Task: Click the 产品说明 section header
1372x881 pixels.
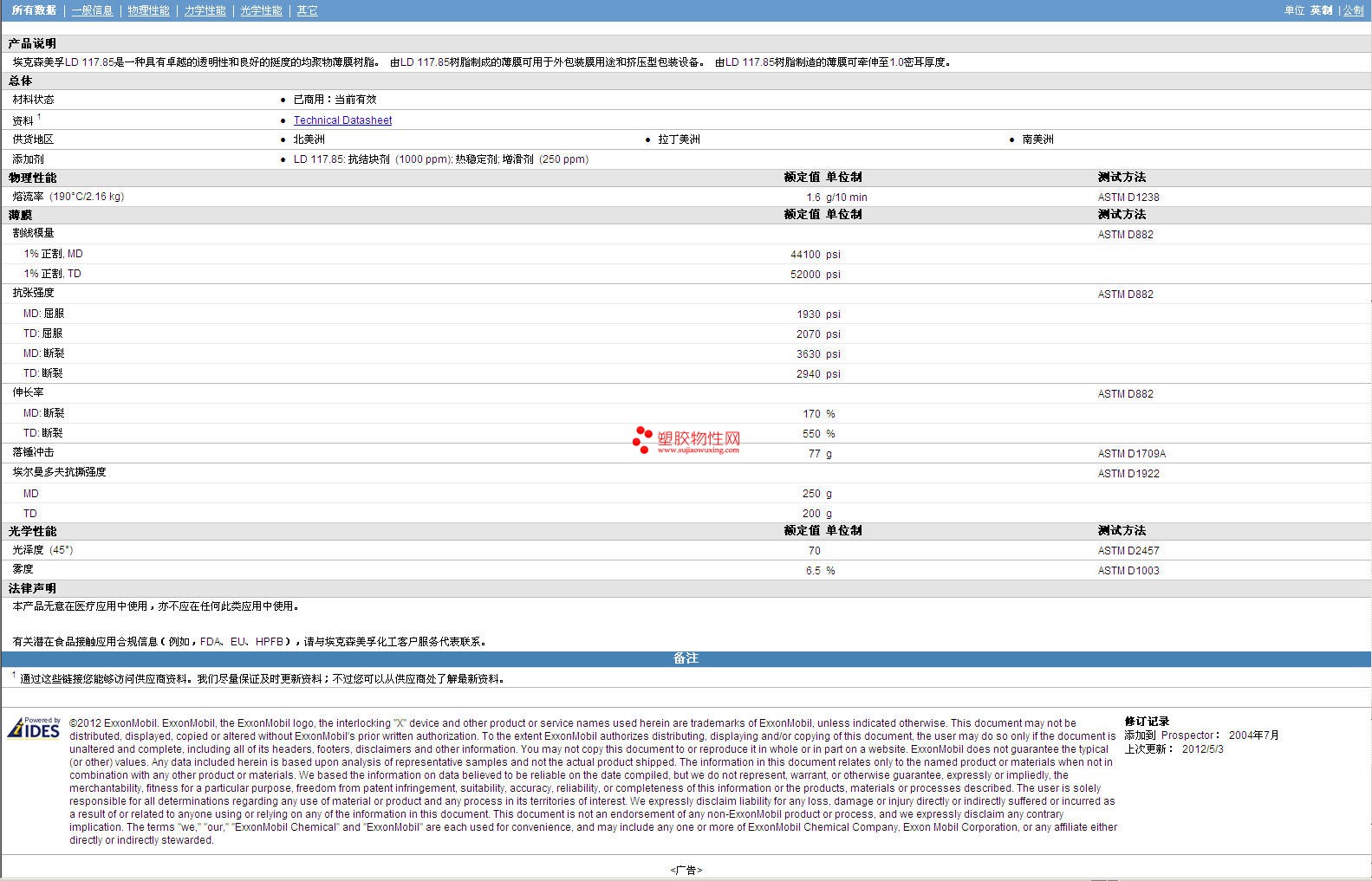Action: point(32,43)
